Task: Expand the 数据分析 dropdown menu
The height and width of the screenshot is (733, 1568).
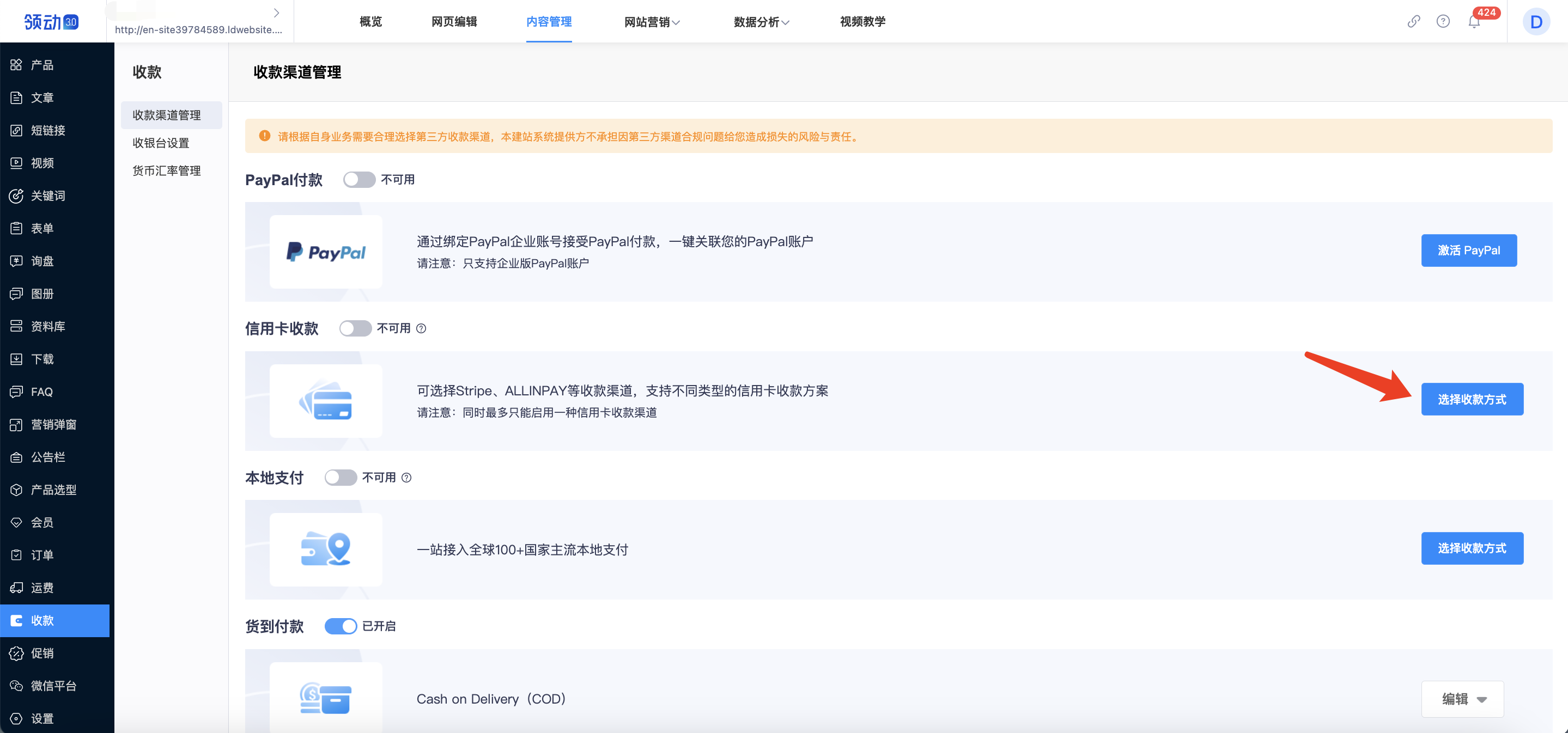Action: tap(761, 22)
